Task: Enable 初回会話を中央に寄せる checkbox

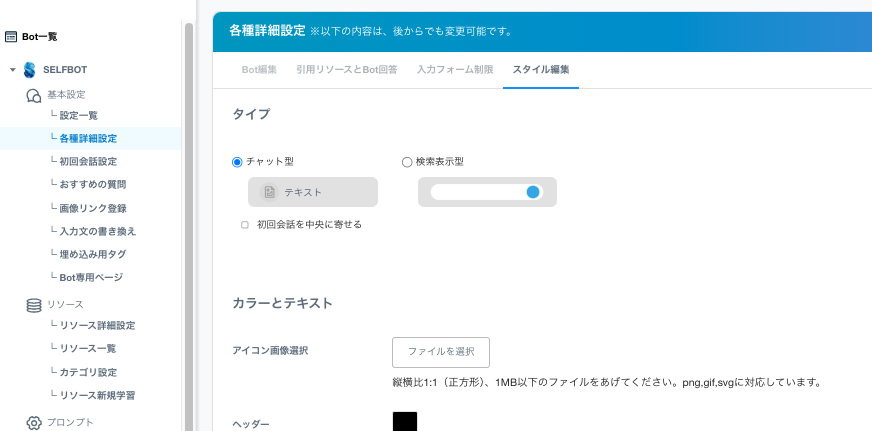Action: coord(245,225)
